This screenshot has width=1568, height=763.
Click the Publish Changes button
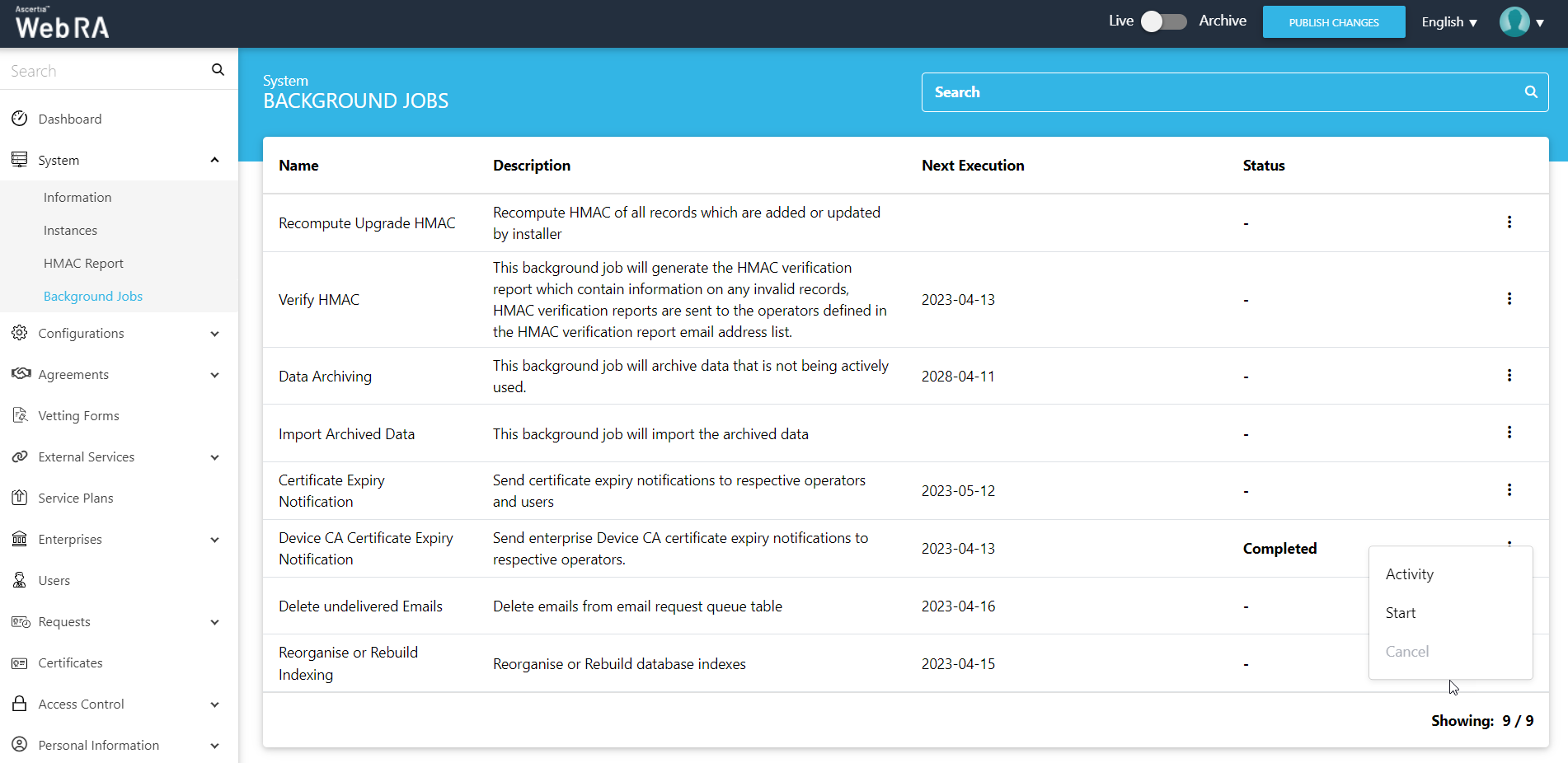[x=1333, y=22]
